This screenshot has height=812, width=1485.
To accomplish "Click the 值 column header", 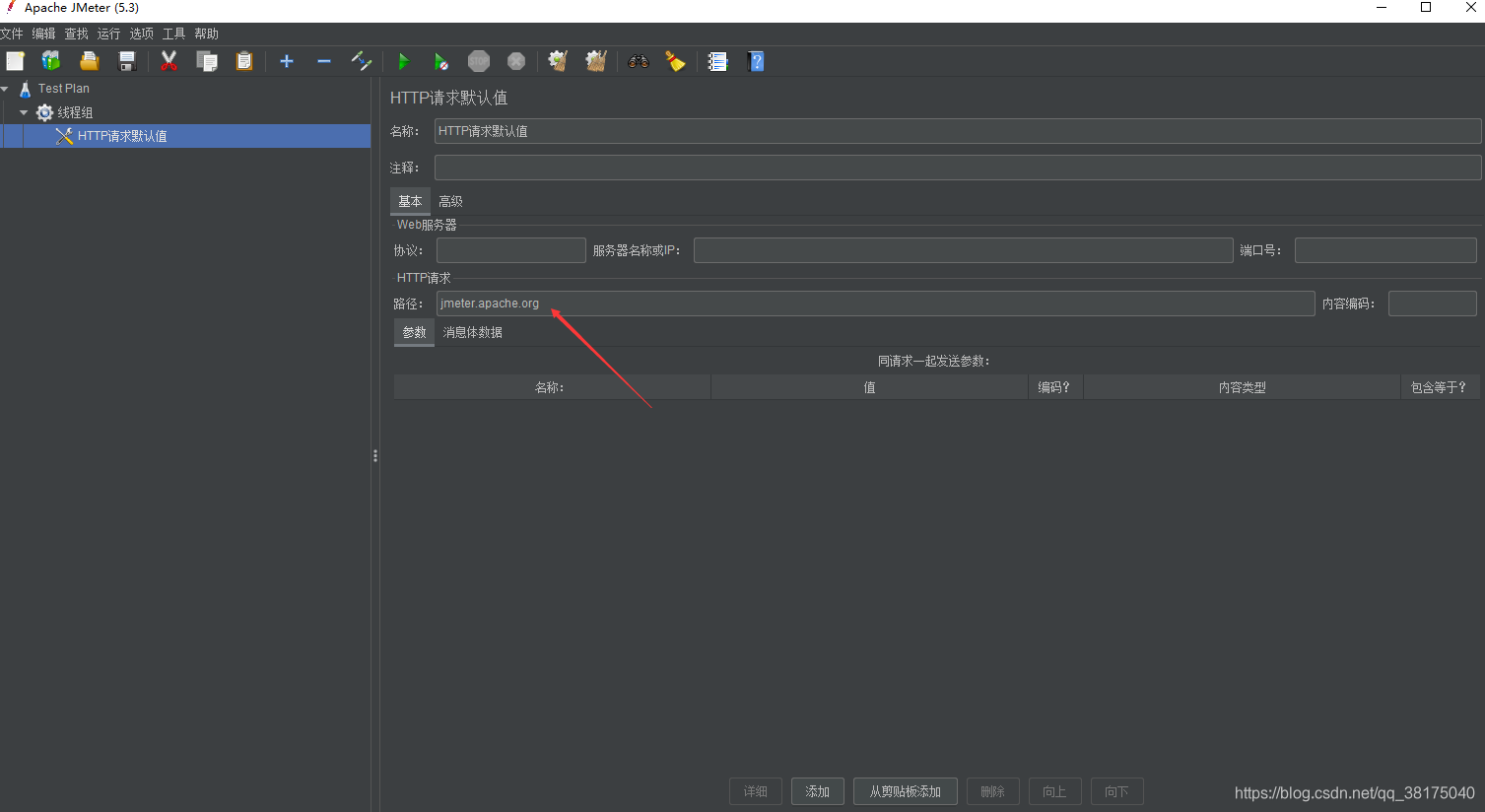I will click(x=869, y=387).
